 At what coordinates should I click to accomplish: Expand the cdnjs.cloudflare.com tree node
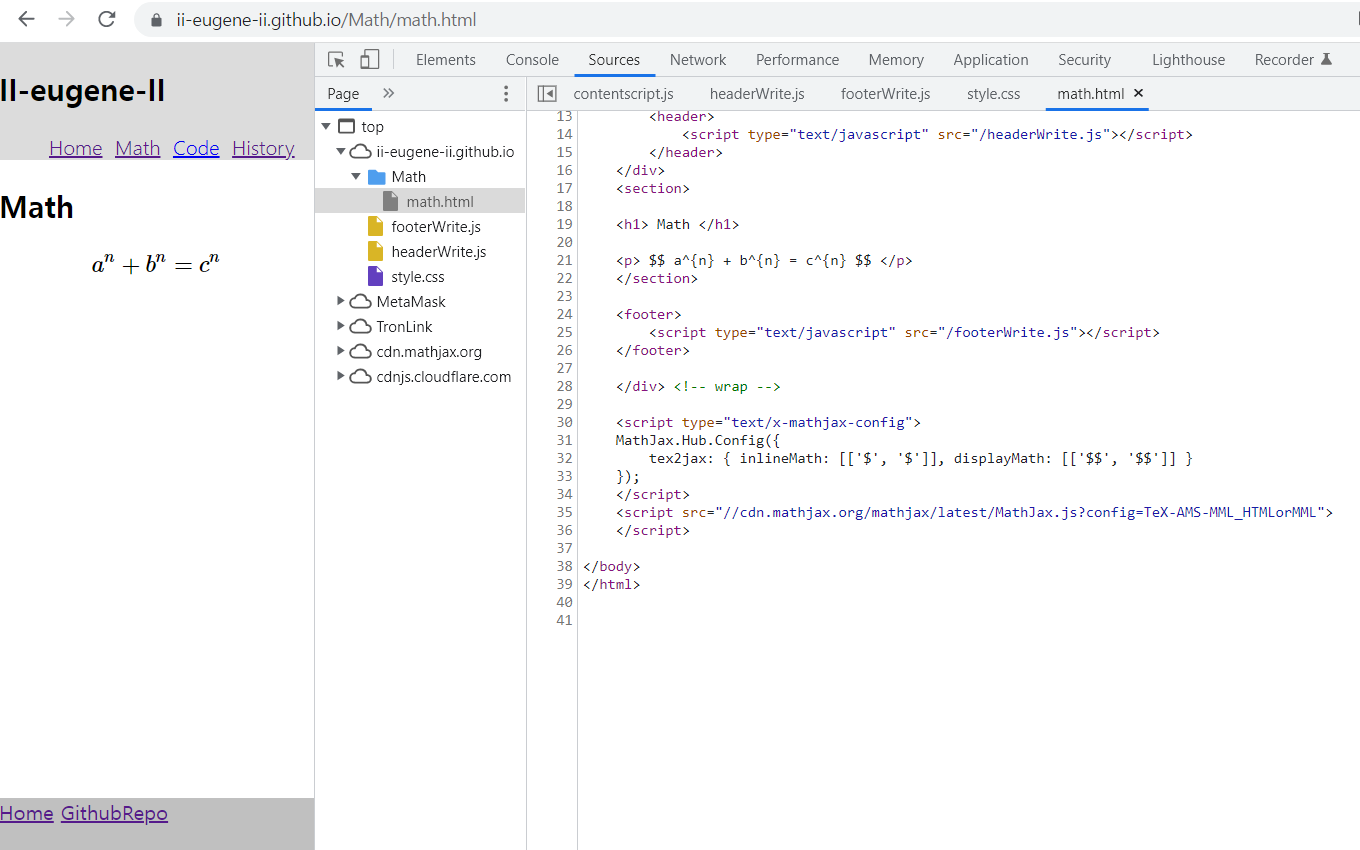[341, 376]
